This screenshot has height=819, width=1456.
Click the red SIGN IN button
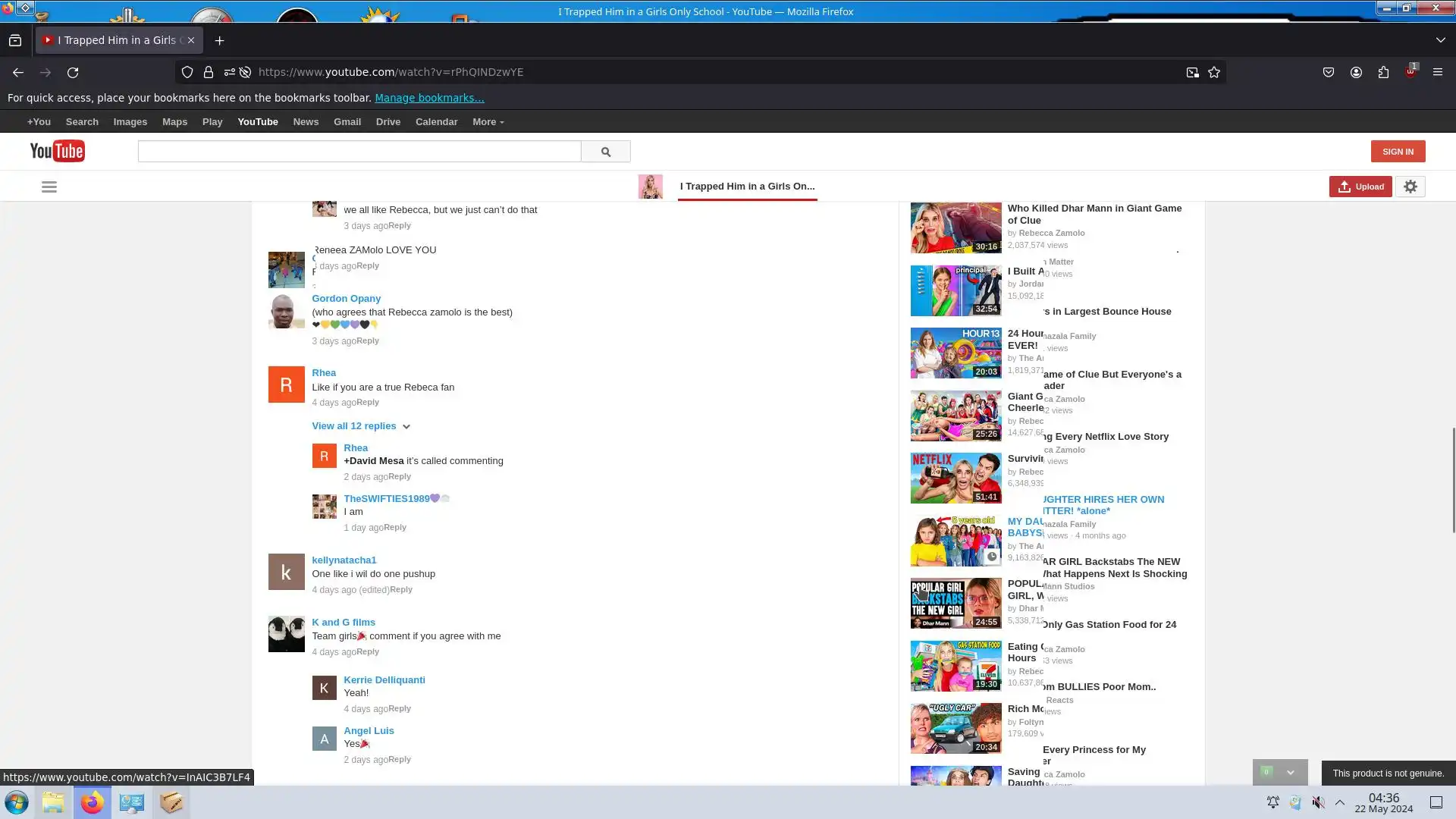1397,151
